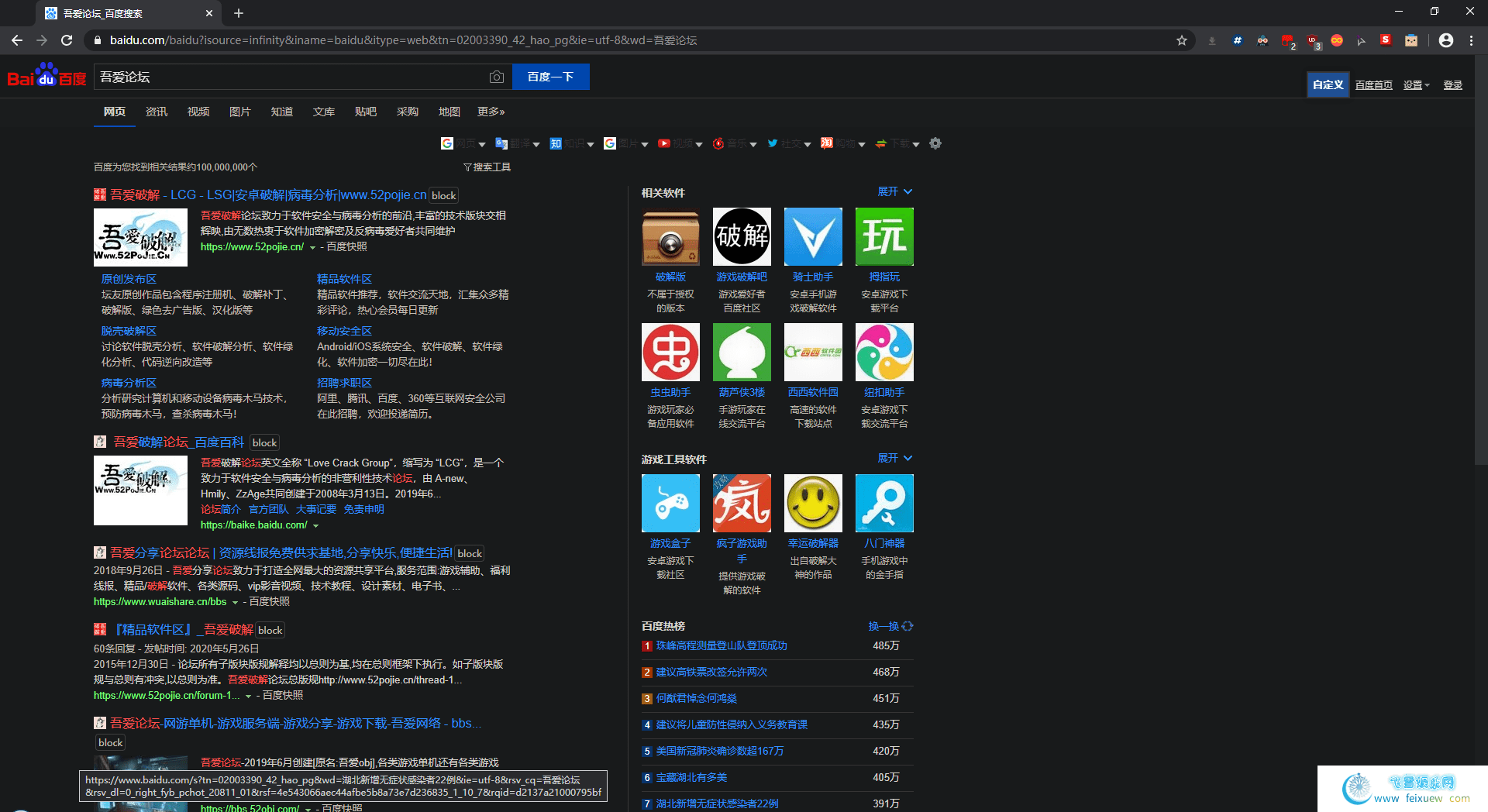Click the 葫芦侠3楼 green gourd icon
1488x812 pixels.
coord(742,352)
